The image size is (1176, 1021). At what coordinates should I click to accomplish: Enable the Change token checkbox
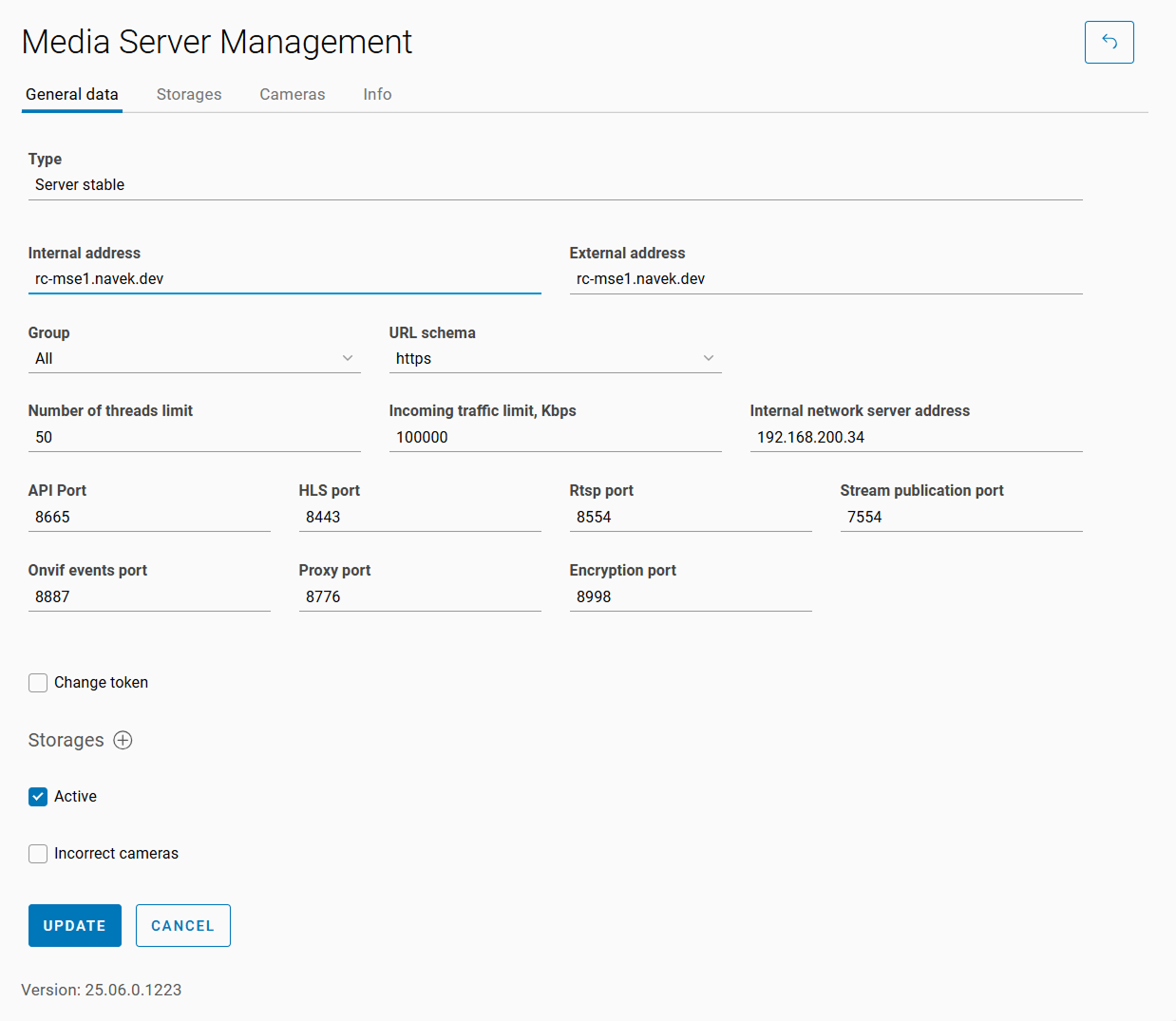click(38, 683)
